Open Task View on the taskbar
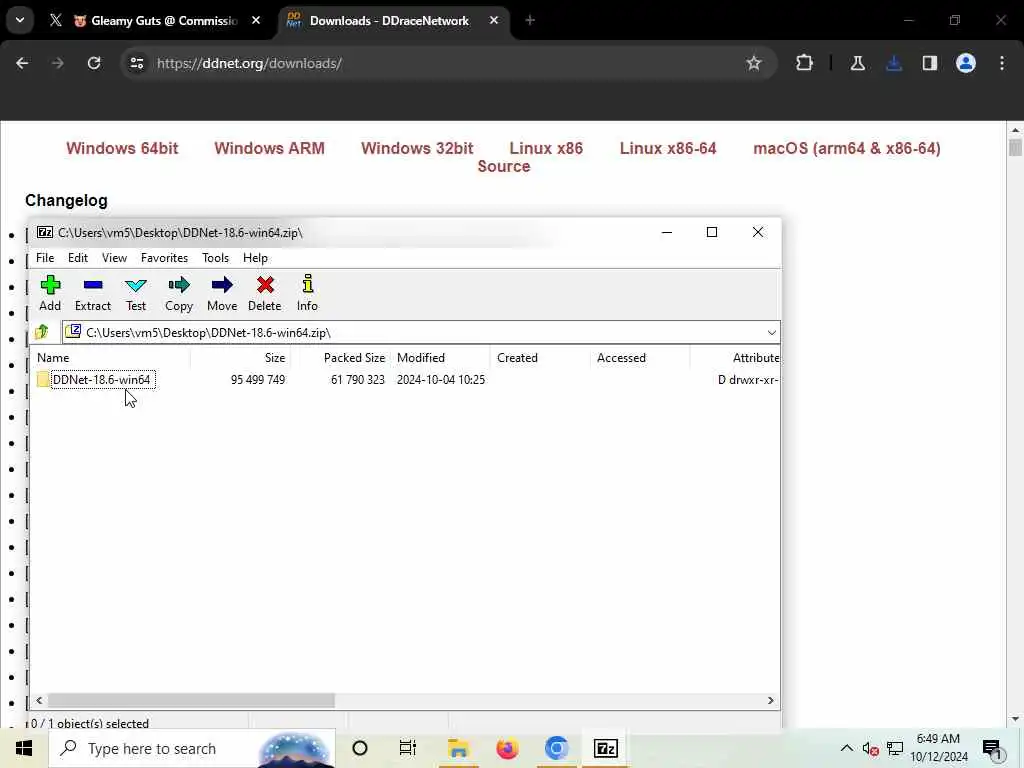 coord(408,748)
